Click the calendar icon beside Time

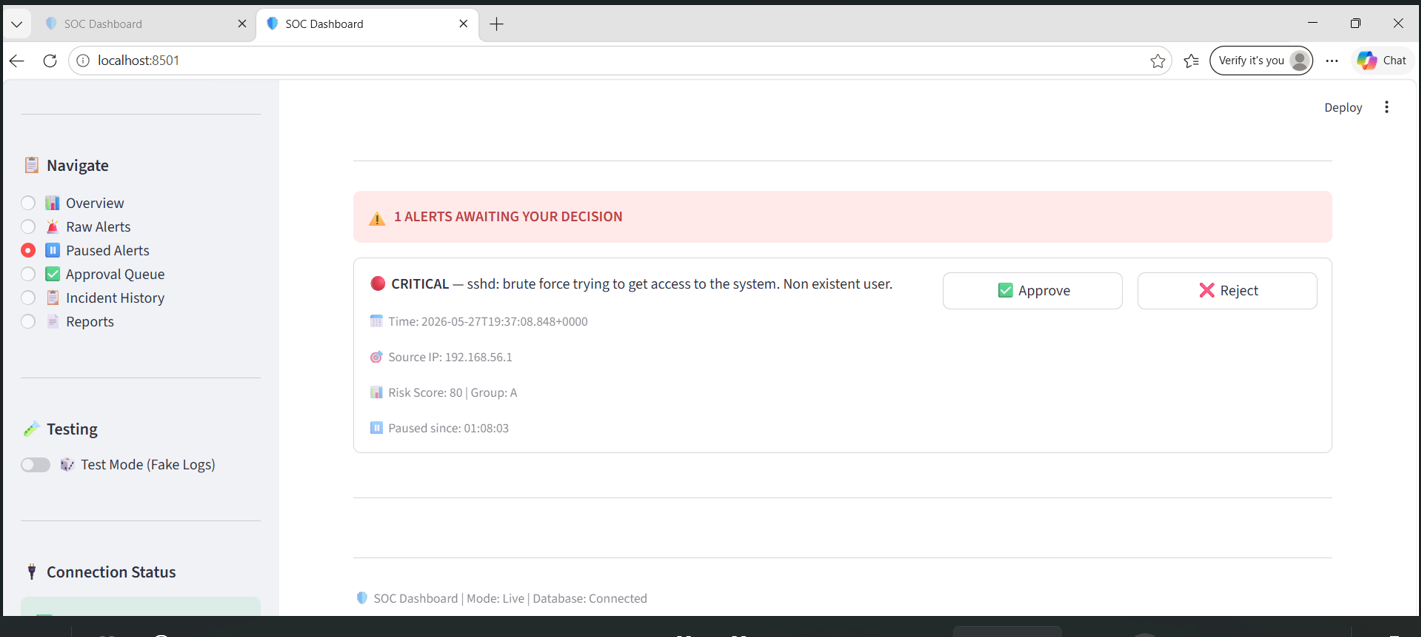[x=376, y=321]
